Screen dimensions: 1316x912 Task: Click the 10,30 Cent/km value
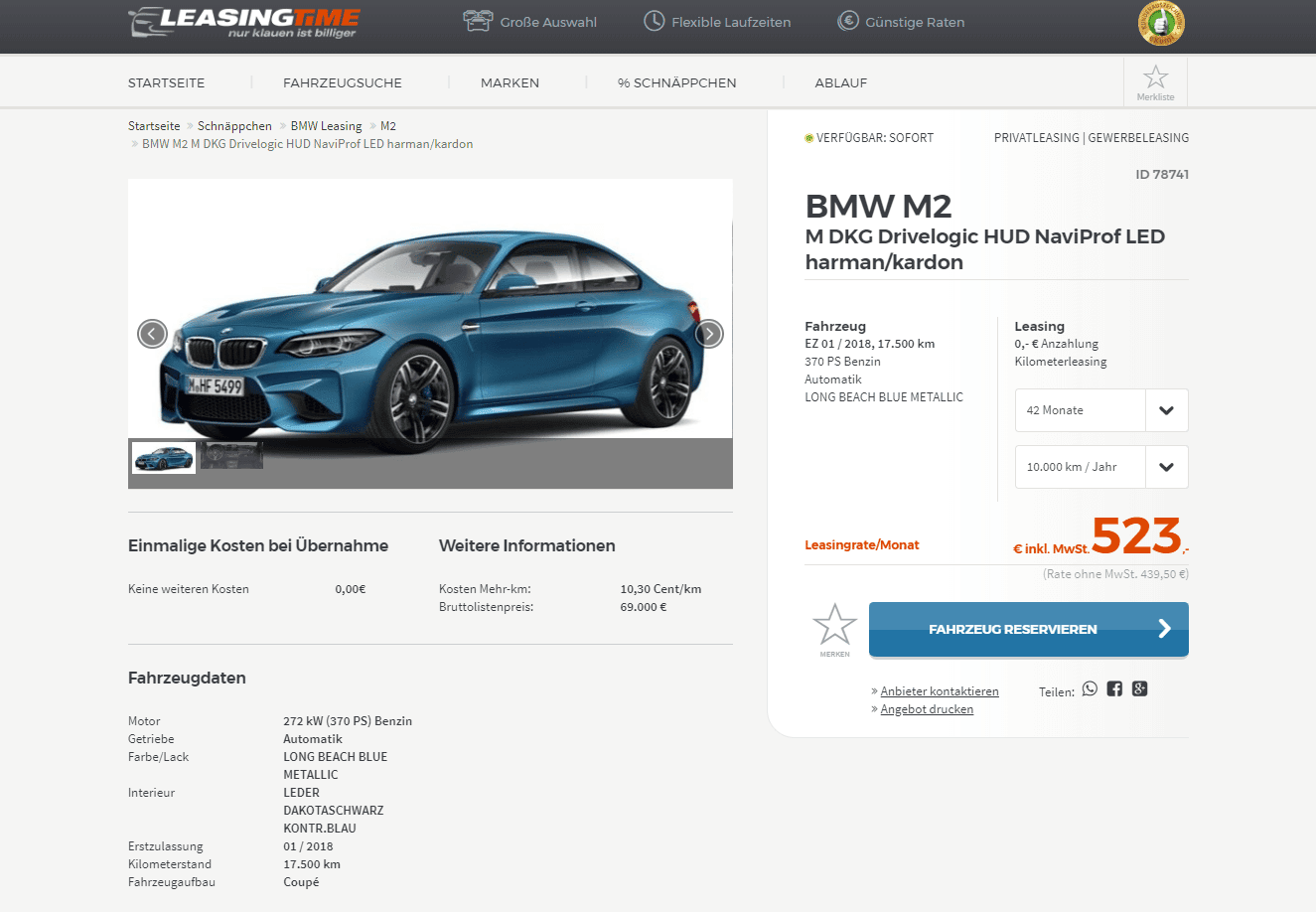click(660, 589)
